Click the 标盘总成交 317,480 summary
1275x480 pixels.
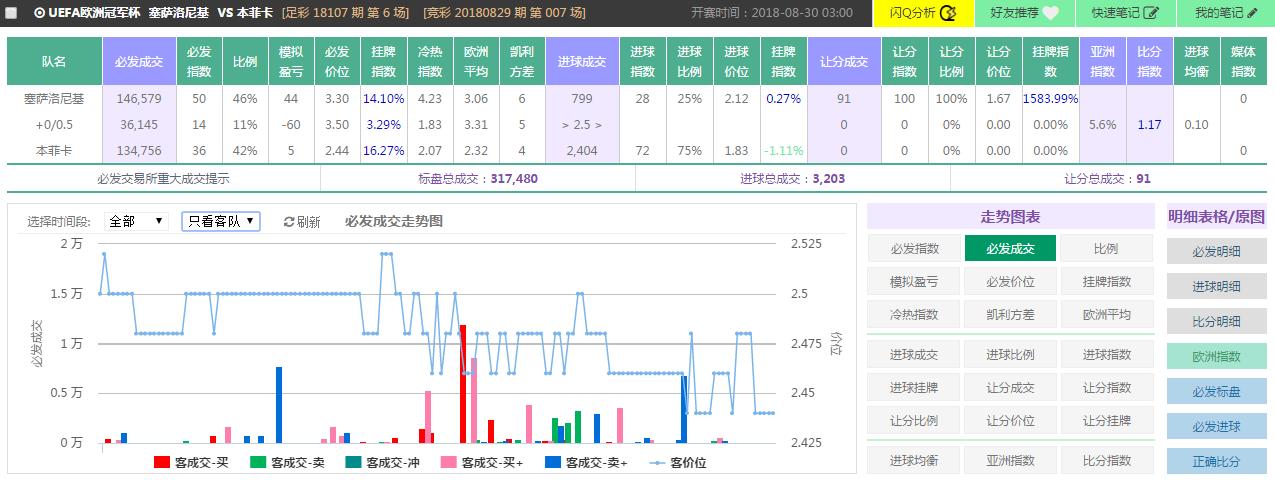pyautogui.click(x=478, y=179)
